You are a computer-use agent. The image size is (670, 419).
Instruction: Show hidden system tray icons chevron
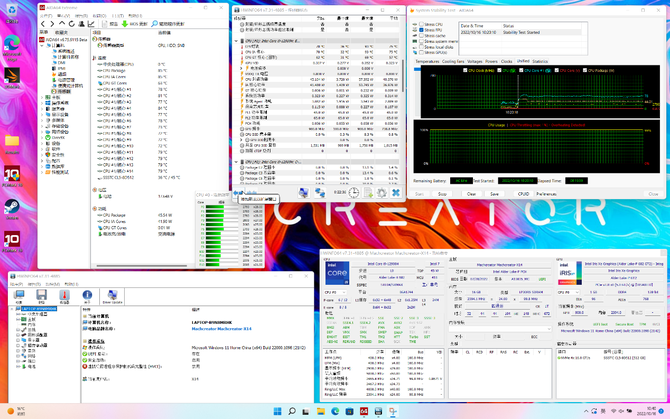point(586,411)
